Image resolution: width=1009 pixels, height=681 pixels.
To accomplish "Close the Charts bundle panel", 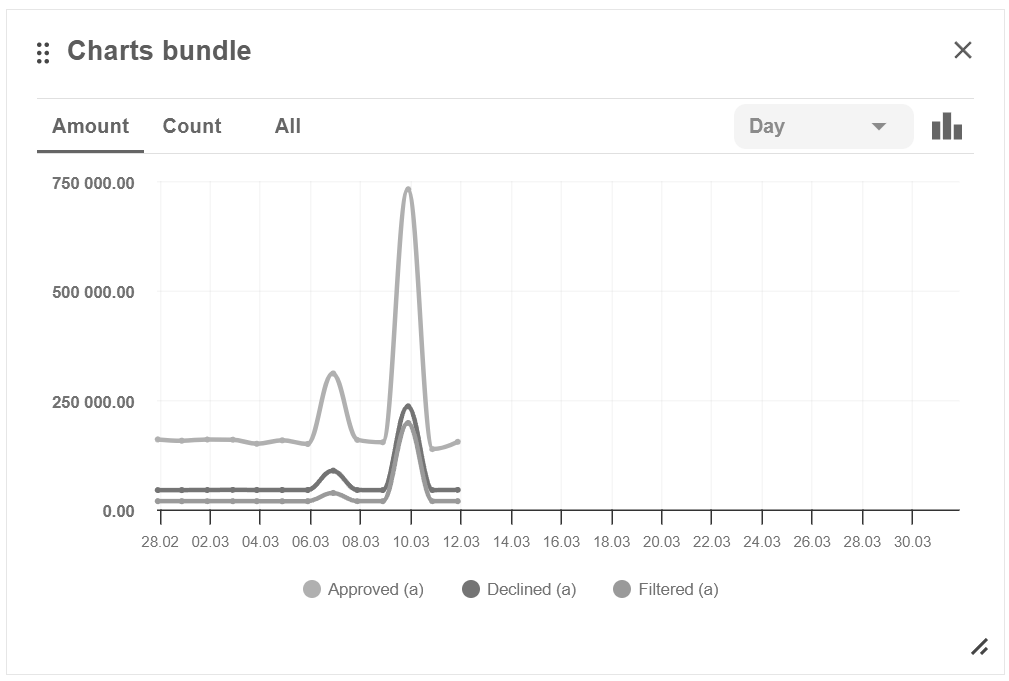I will click(x=962, y=50).
